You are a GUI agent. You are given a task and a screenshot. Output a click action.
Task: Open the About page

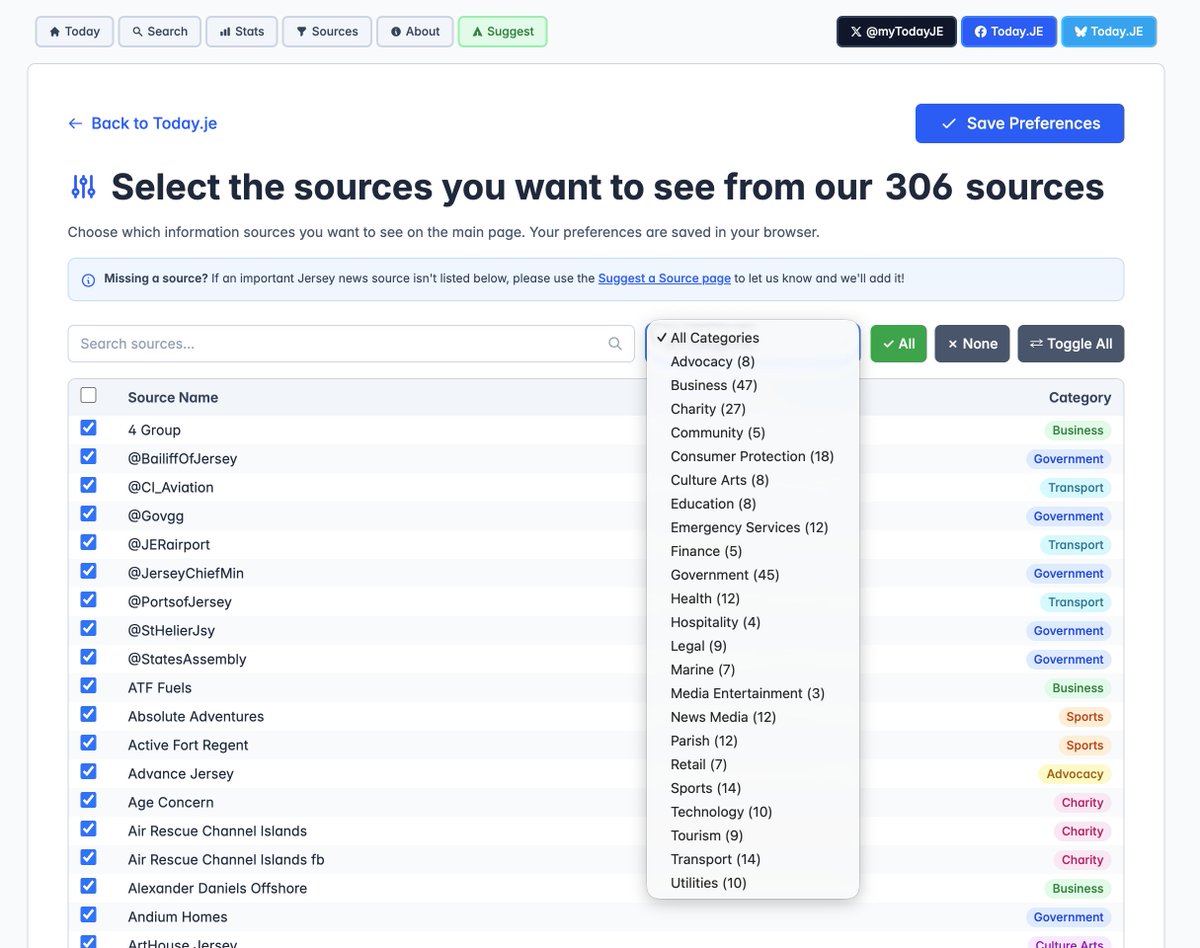[x=415, y=31]
